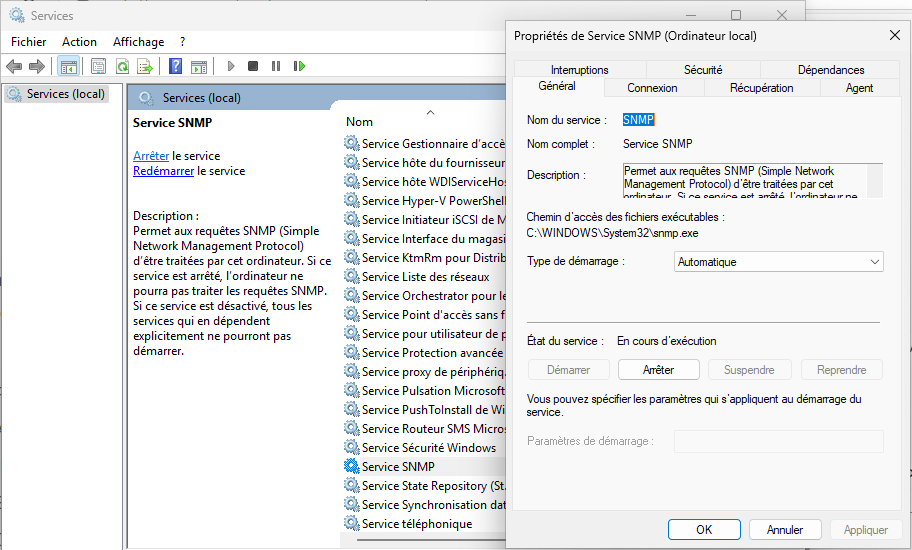
Task: Select Service SNMP in the services list
Action: coord(397,467)
